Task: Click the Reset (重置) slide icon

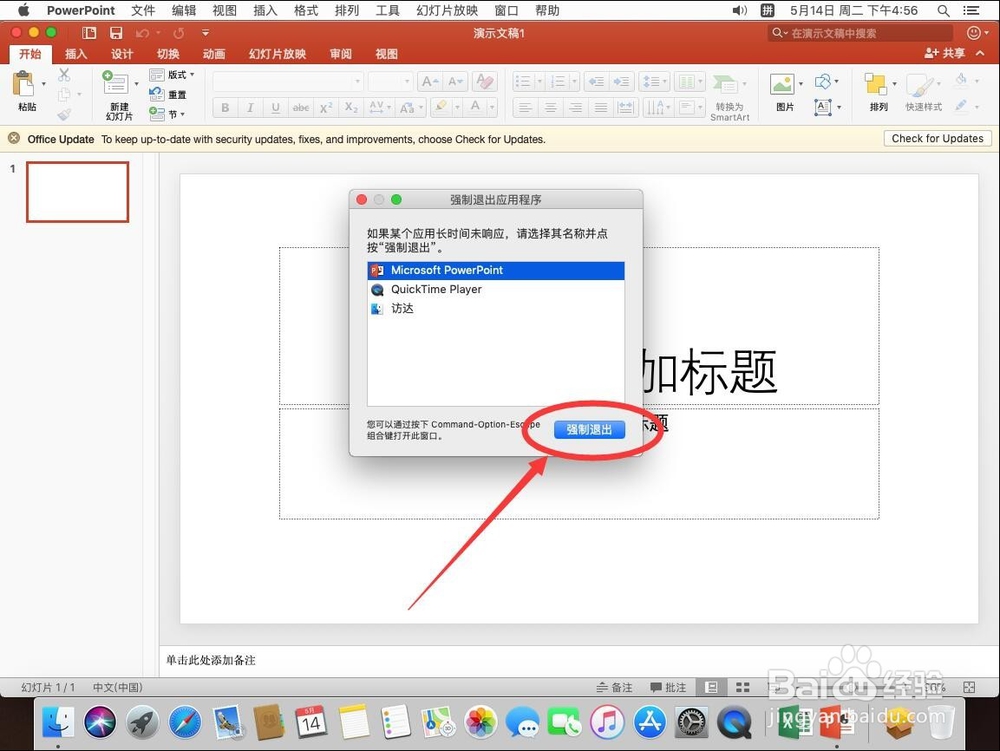Action: click(157, 94)
